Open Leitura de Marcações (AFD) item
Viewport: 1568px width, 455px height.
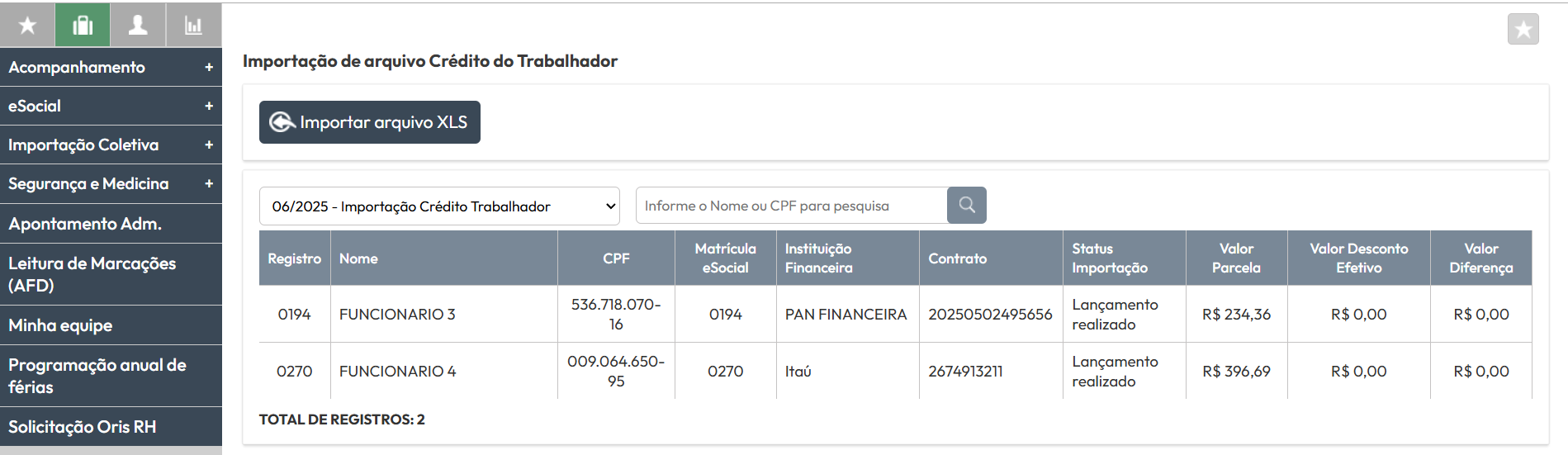(111, 274)
